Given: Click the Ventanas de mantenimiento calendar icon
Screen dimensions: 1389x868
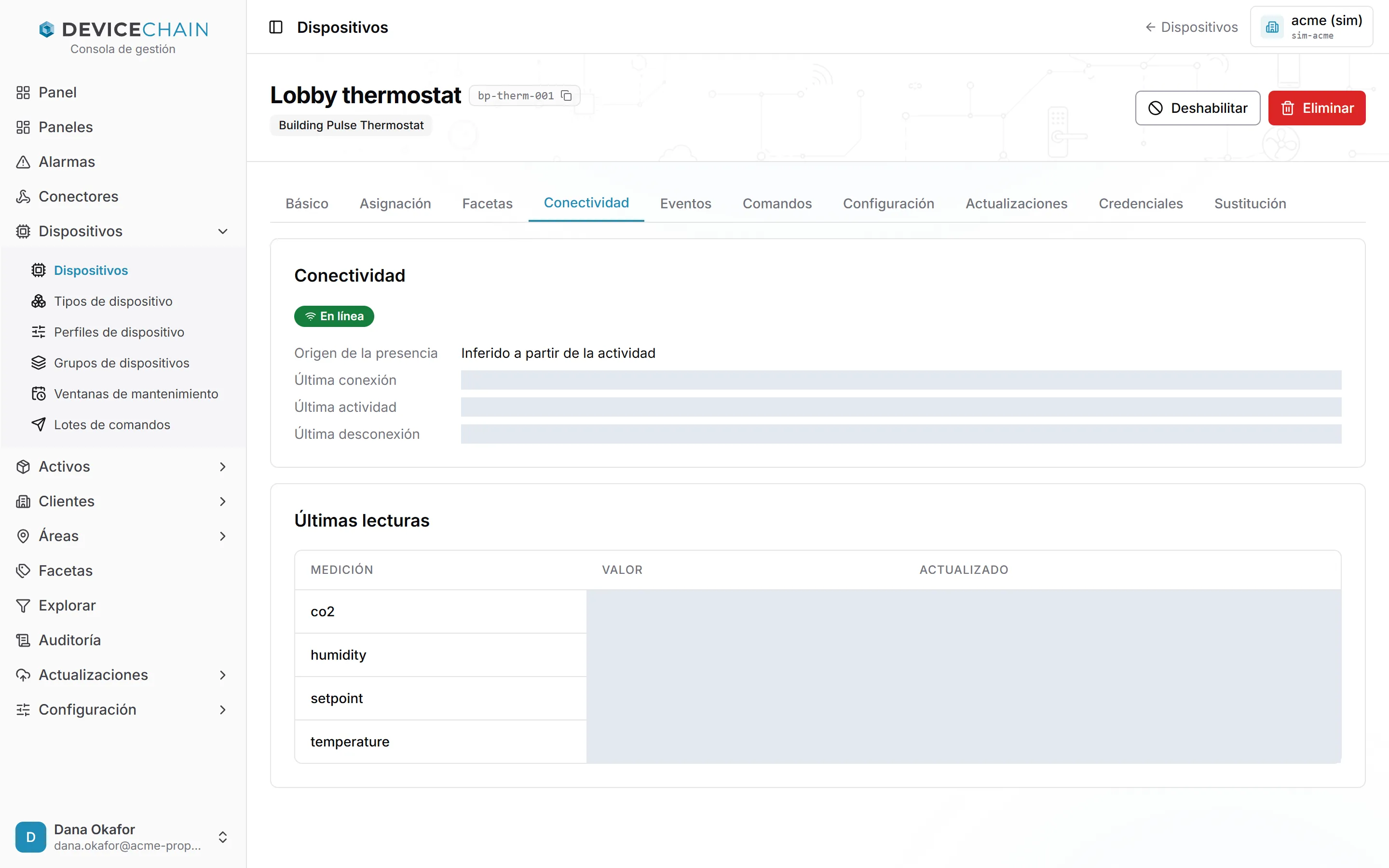Looking at the screenshot, I should tap(39, 394).
